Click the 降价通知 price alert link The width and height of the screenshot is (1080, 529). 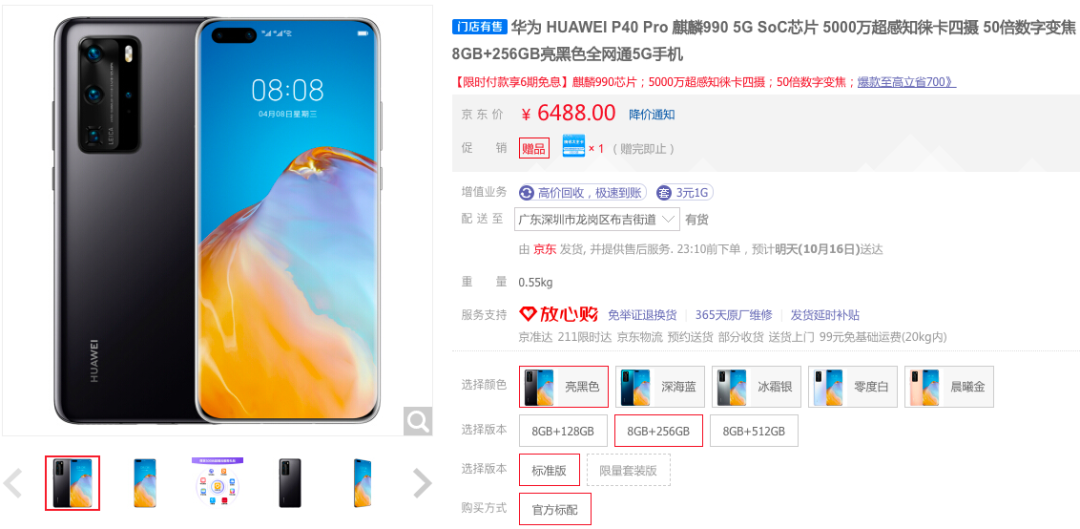652,114
